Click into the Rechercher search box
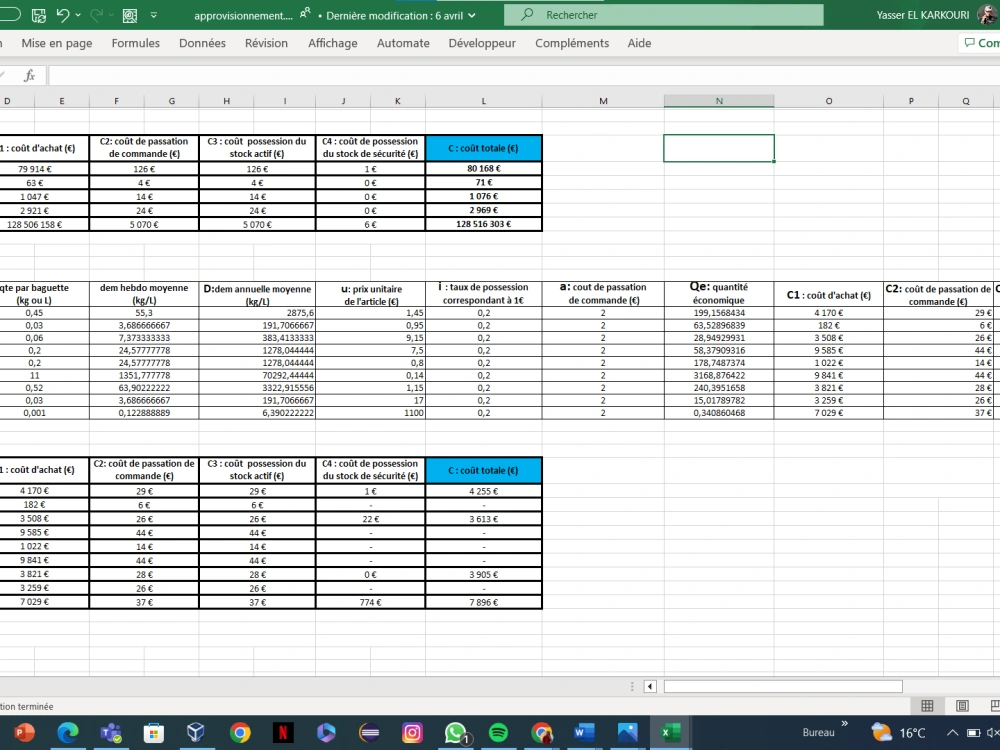 tap(663, 15)
